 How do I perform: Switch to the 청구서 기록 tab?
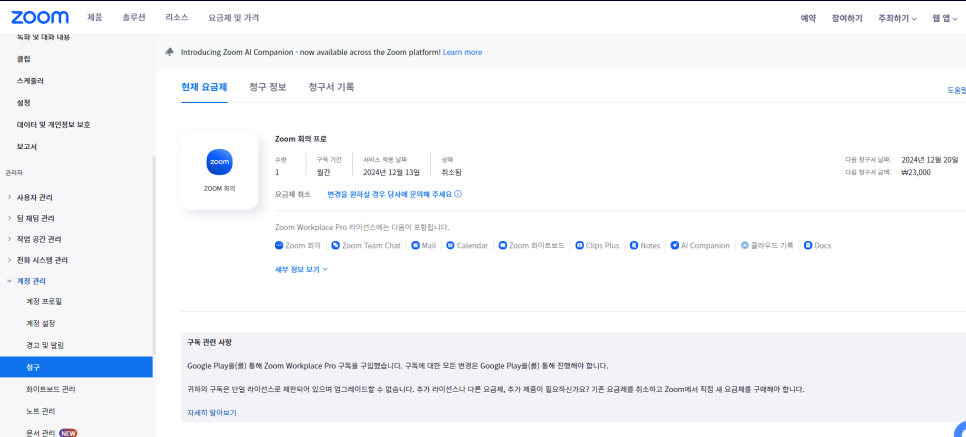(331, 87)
